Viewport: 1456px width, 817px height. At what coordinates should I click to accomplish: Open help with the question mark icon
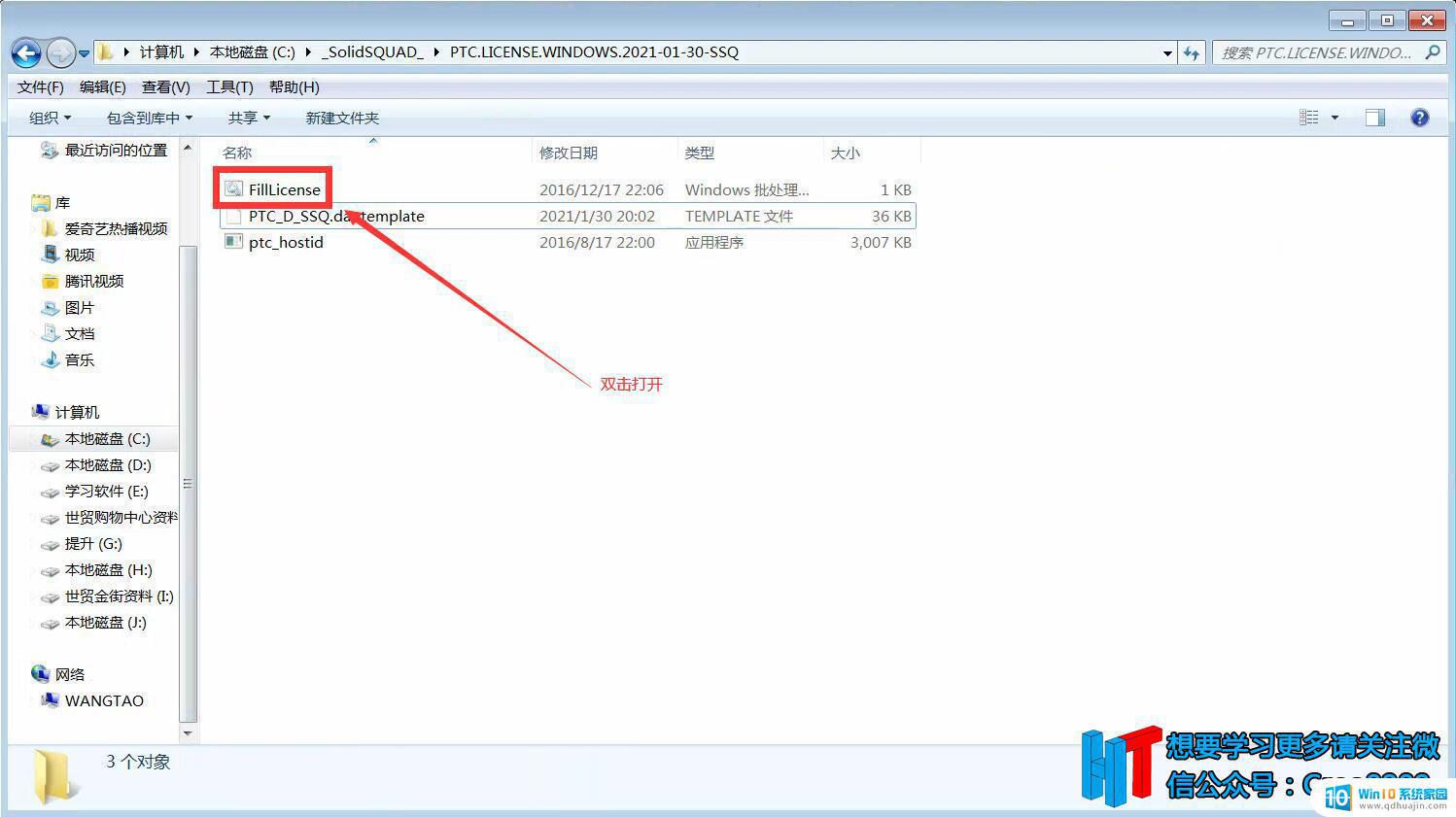click(1420, 118)
